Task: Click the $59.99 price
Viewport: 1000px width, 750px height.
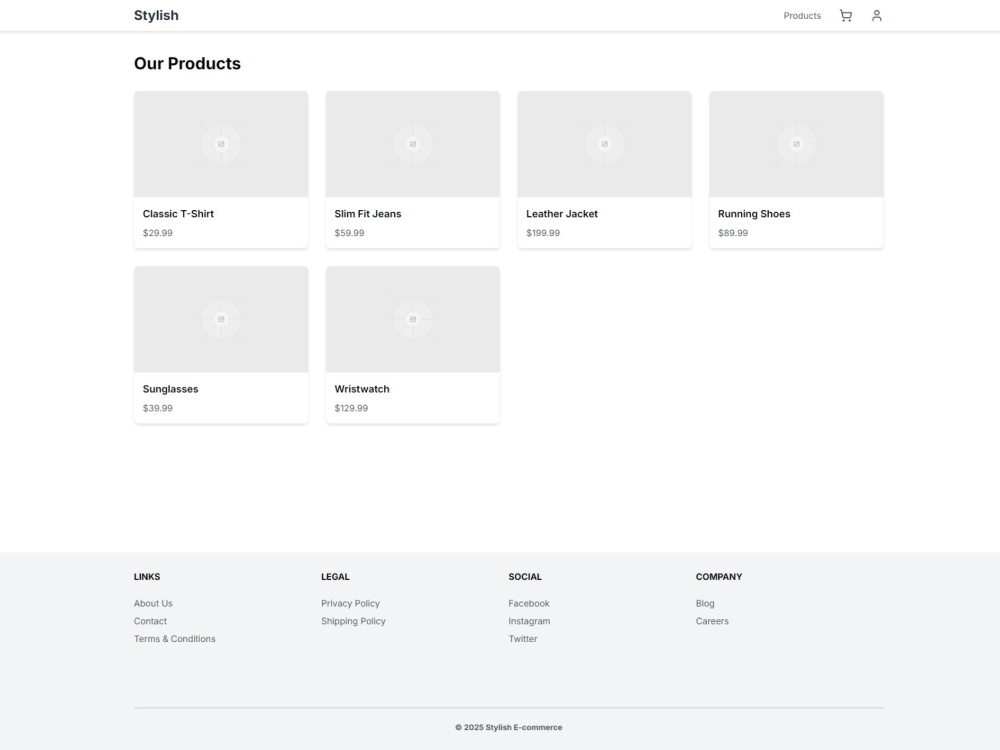Action: (x=349, y=233)
